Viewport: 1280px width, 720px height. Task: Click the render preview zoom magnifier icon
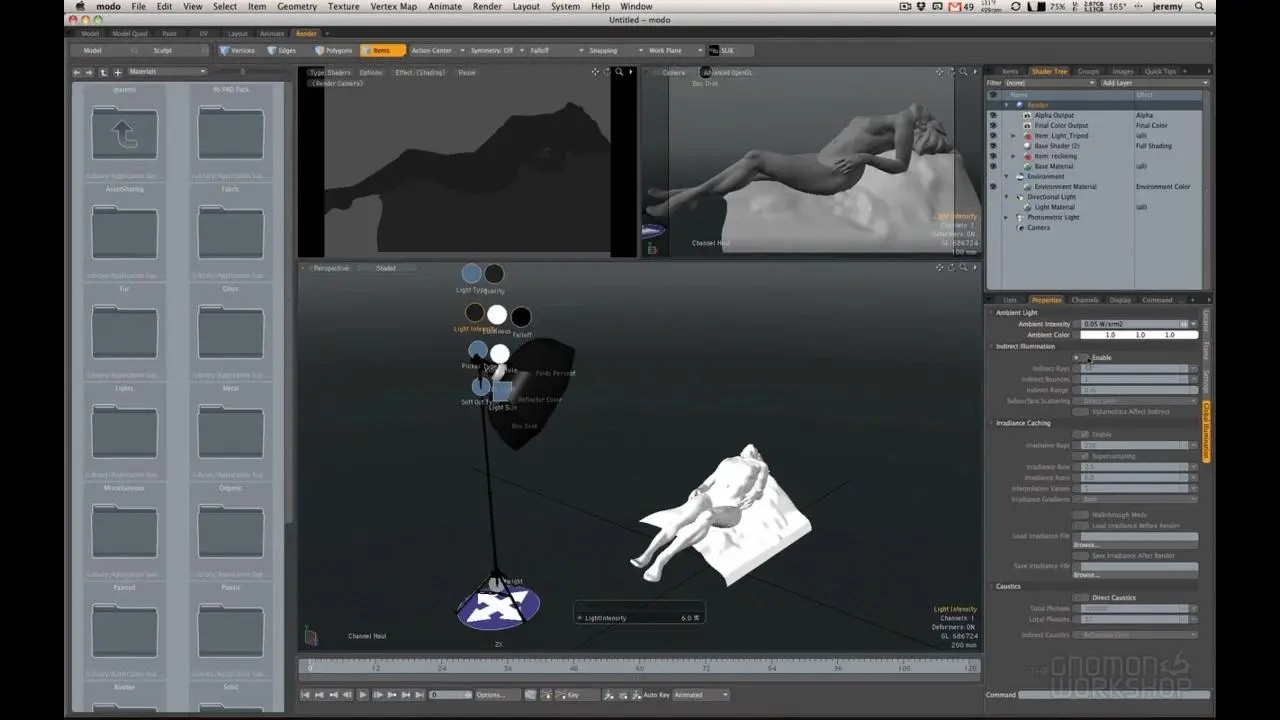619,72
